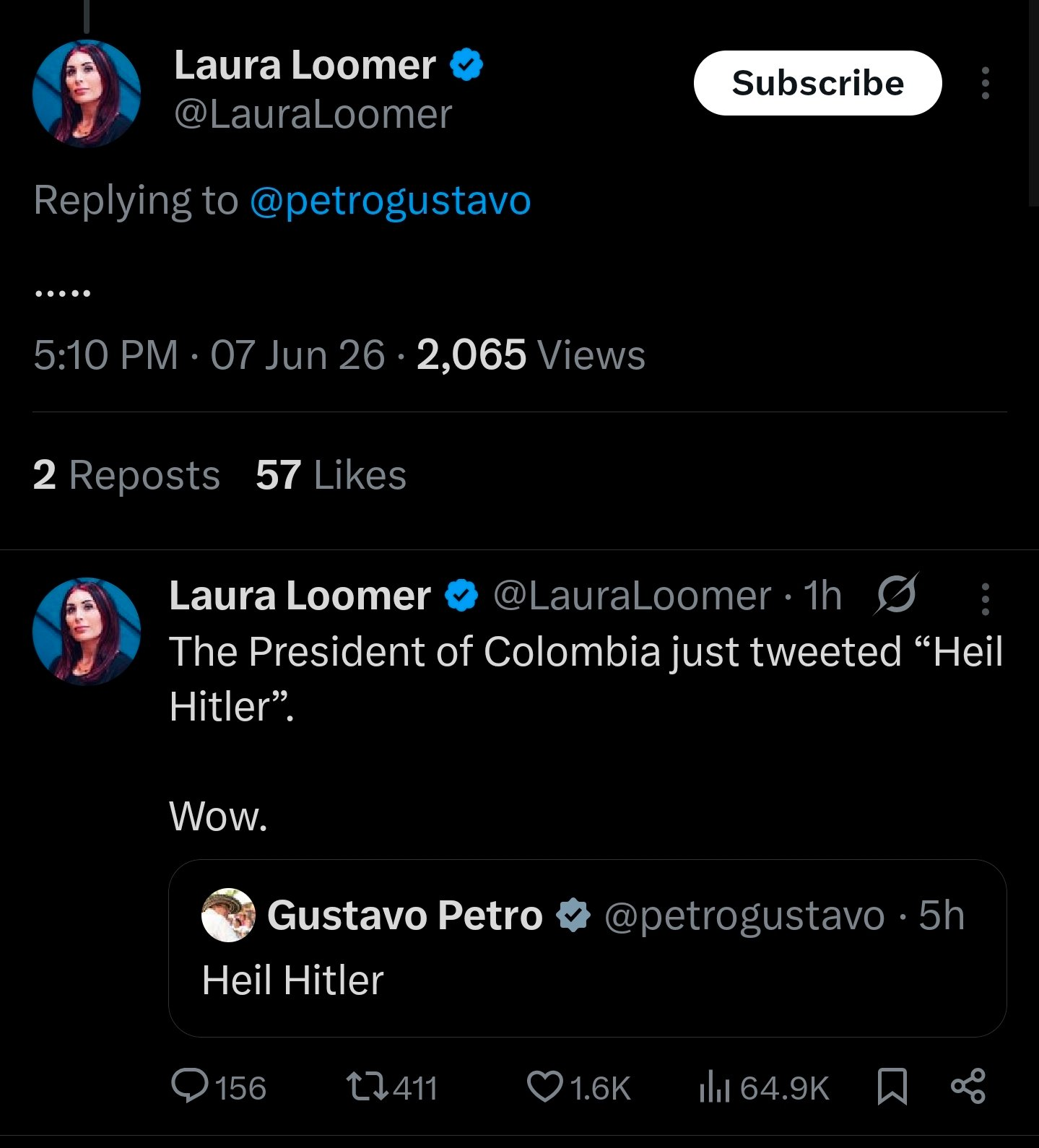View the 2 Reposts list
Image resolution: width=1039 pixels, height=1148 pixels.
[126, 475]
